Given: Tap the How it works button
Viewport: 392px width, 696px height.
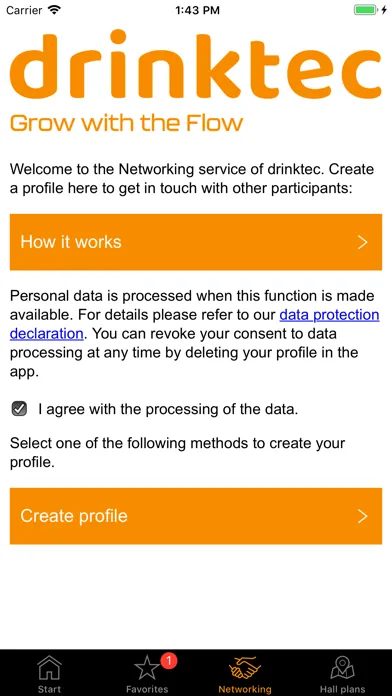Looking at the screenshot, I should coord(196,242).
